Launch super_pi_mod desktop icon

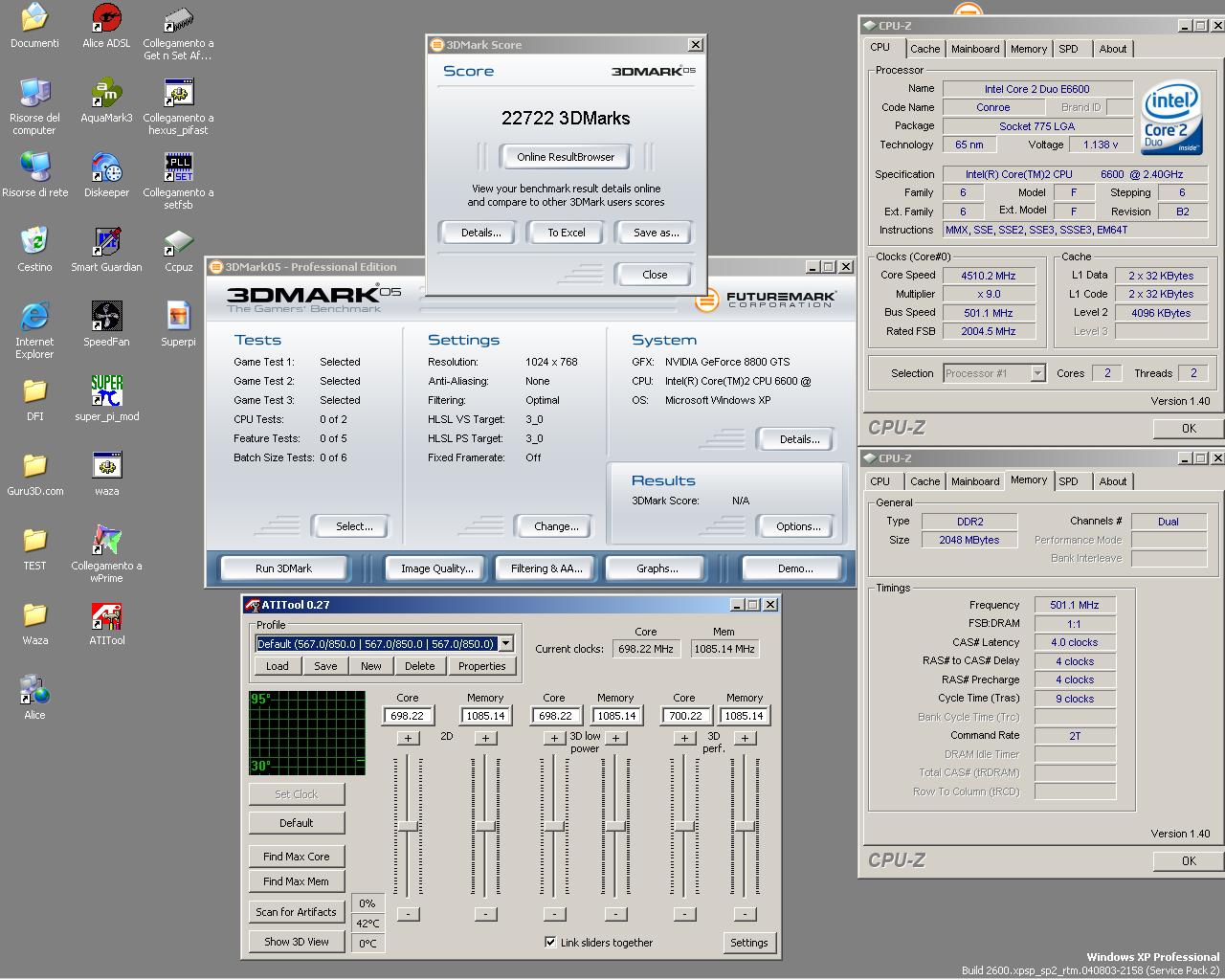coord(106,399)
